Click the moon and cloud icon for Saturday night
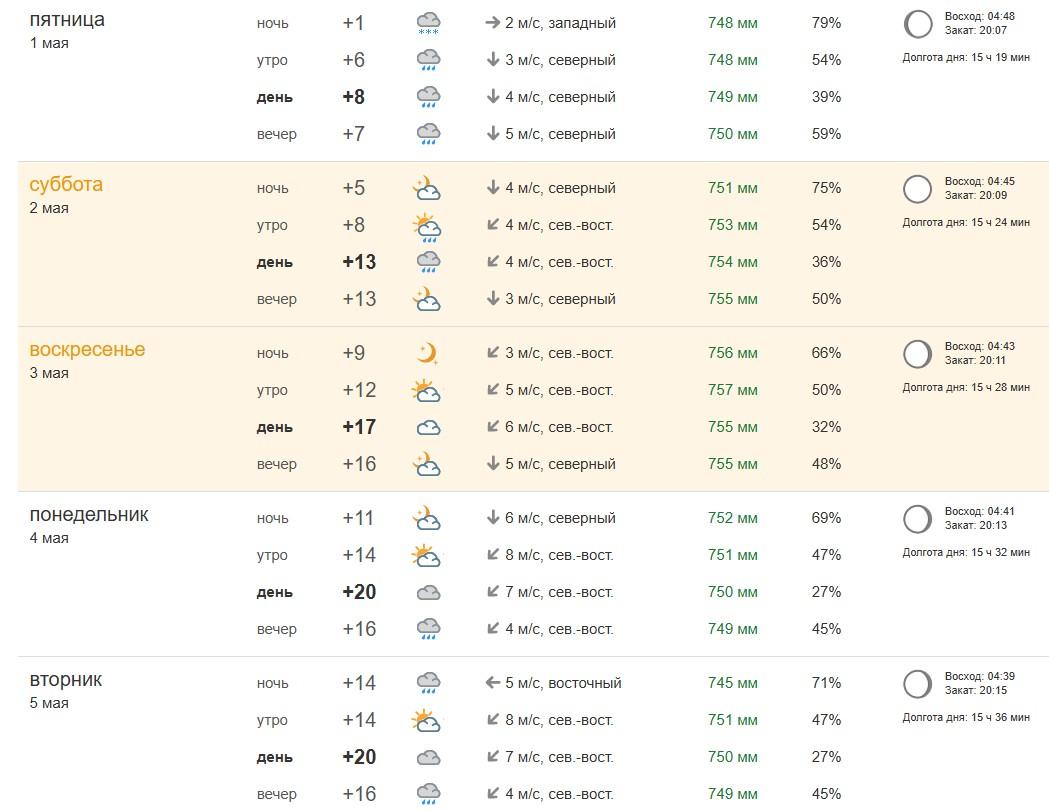This screenshot has height=811, width=1049. (x=427, y=188)
